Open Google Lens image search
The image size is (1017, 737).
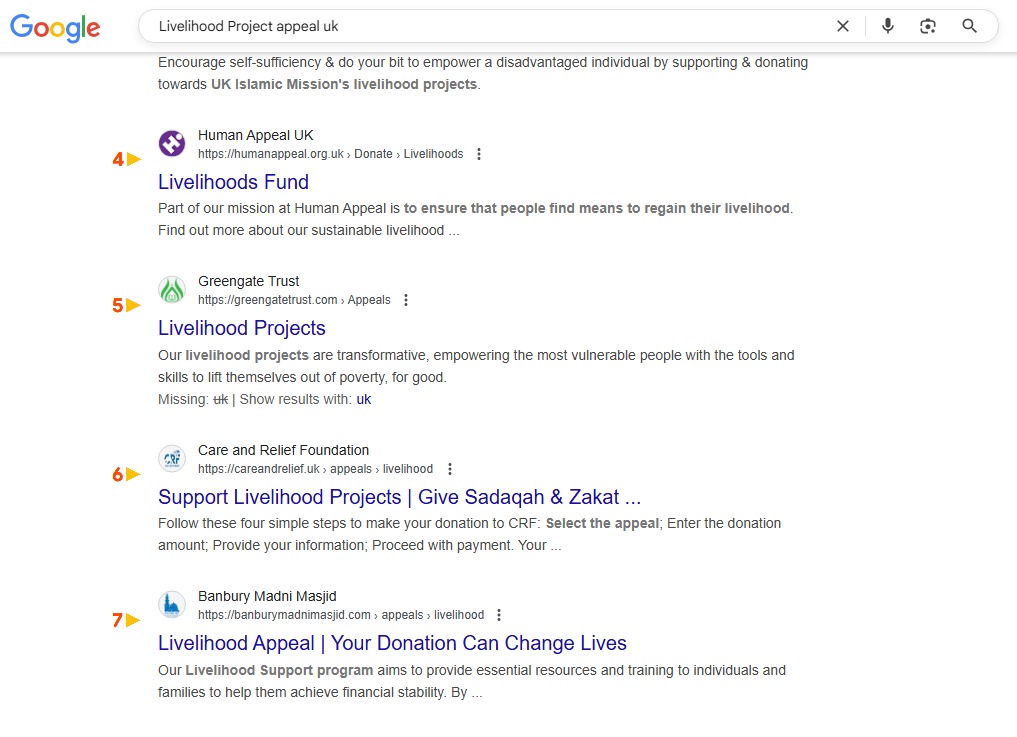[928, 26]
